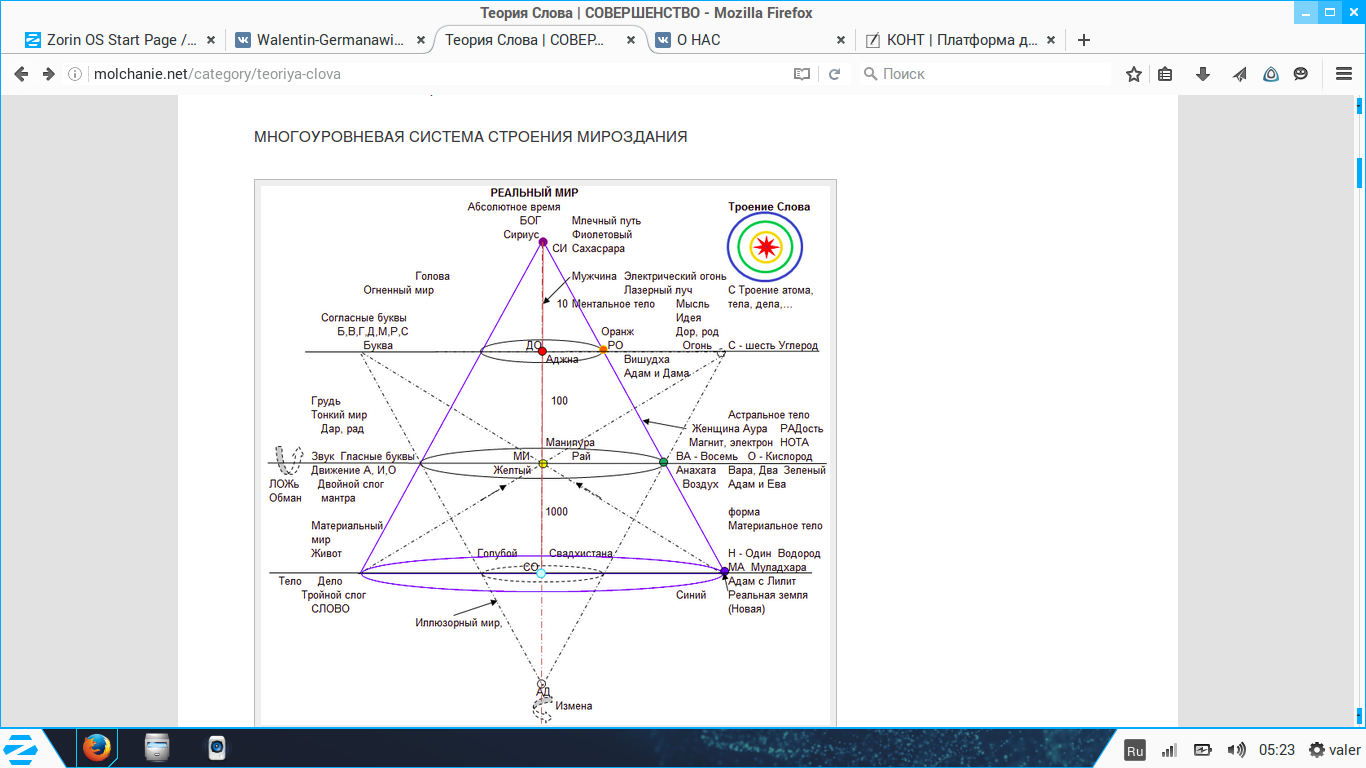
Task: Click heading МНОГОУРОВНЕВАЯ СИСТЕМА СТРОЕНИЯ МИРОЗДАНИЯ
Action: (x=471, y=137)
